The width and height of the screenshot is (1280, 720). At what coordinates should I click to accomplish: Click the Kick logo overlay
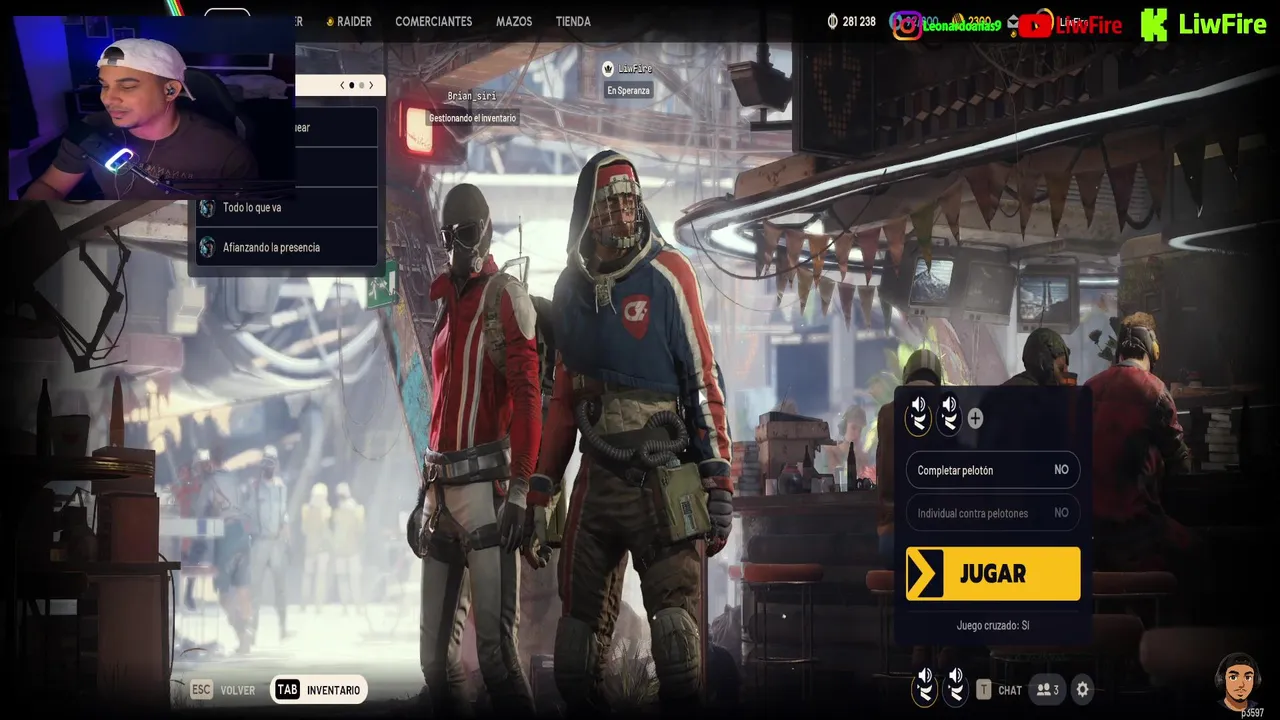(1154, 25)
